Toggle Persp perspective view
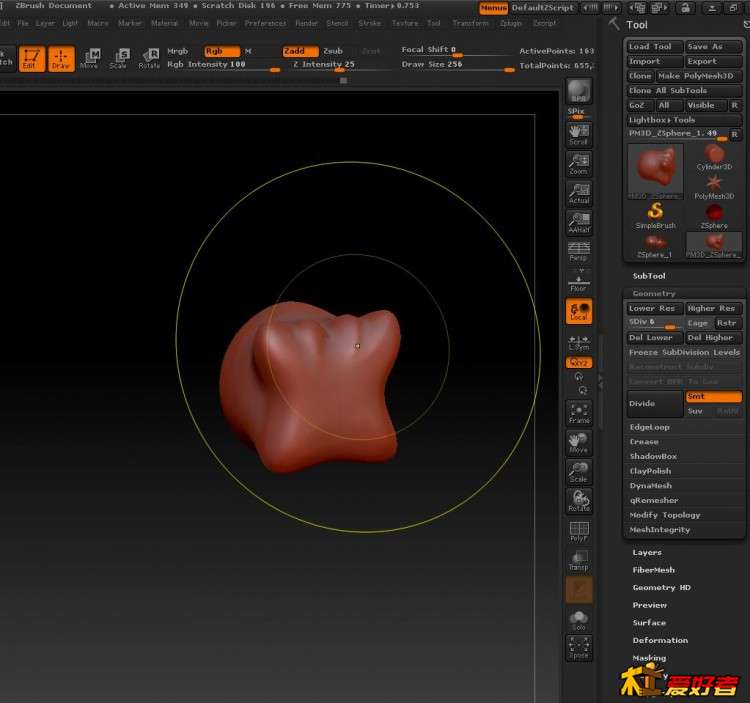Viewport: 750px width, 703px height. click(578, 251)
